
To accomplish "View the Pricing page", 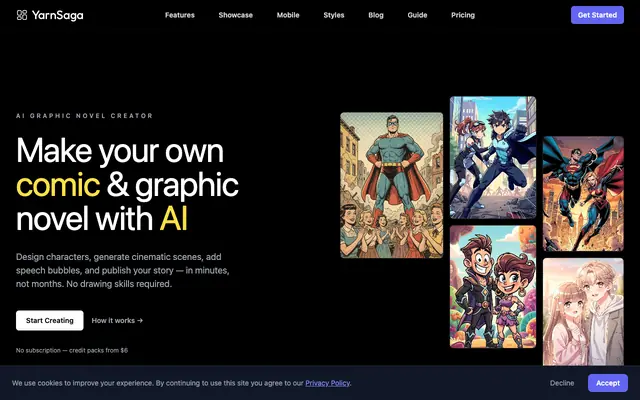I will tap(463, 15).
